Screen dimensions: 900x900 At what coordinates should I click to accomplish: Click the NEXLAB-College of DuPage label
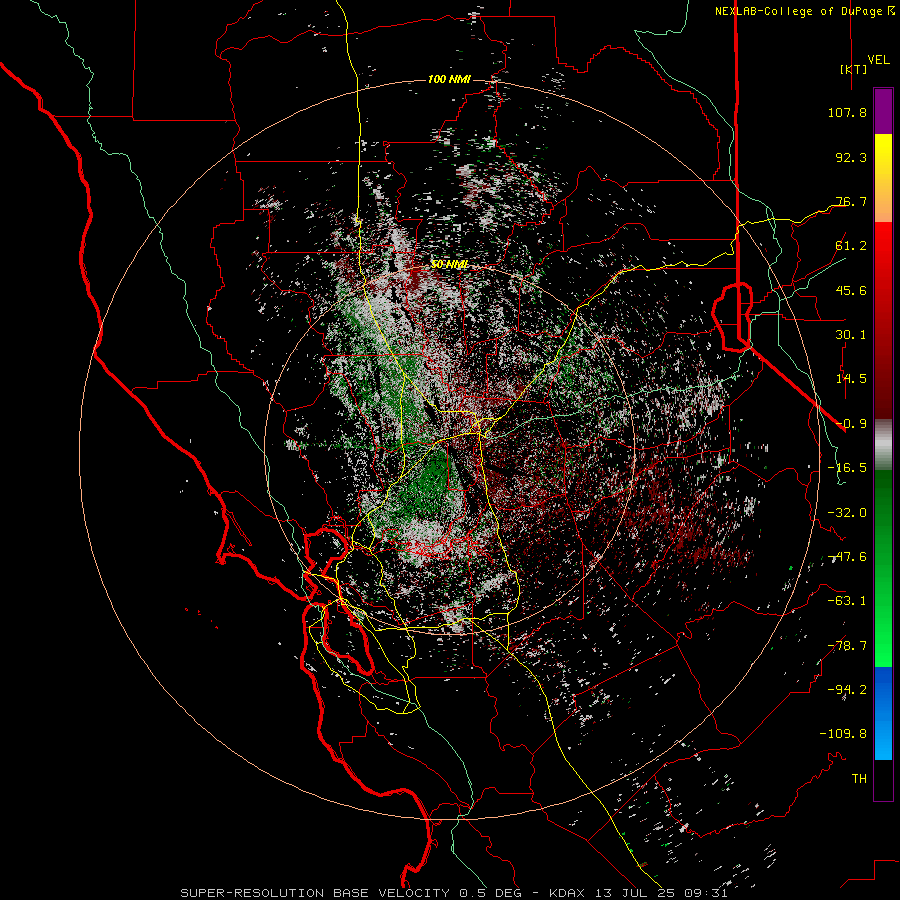tap(804, 11)
